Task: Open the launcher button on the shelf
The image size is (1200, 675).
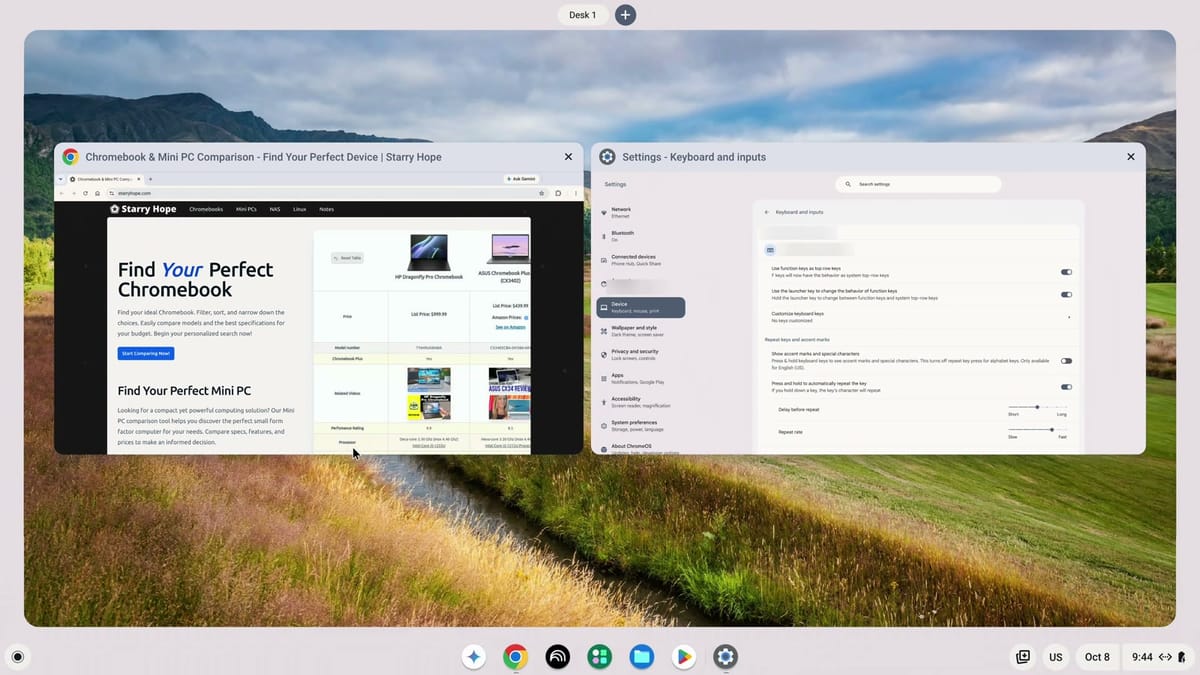Action: pos(17,657)
